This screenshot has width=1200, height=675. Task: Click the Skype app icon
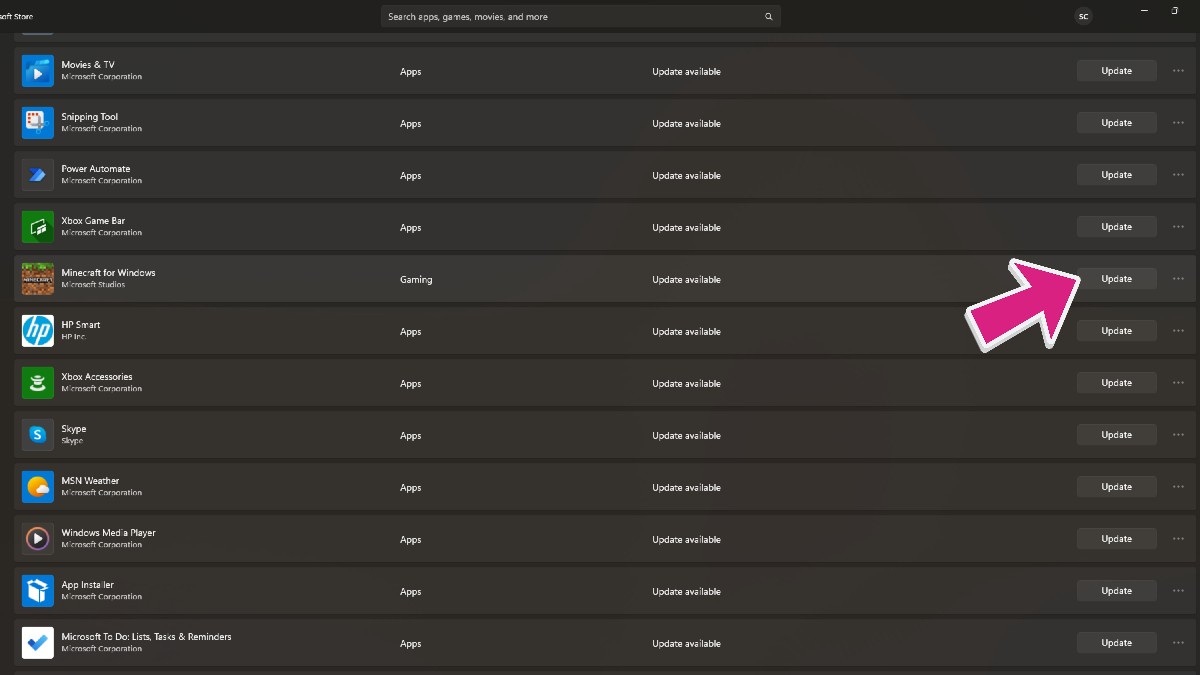[38, 435]
